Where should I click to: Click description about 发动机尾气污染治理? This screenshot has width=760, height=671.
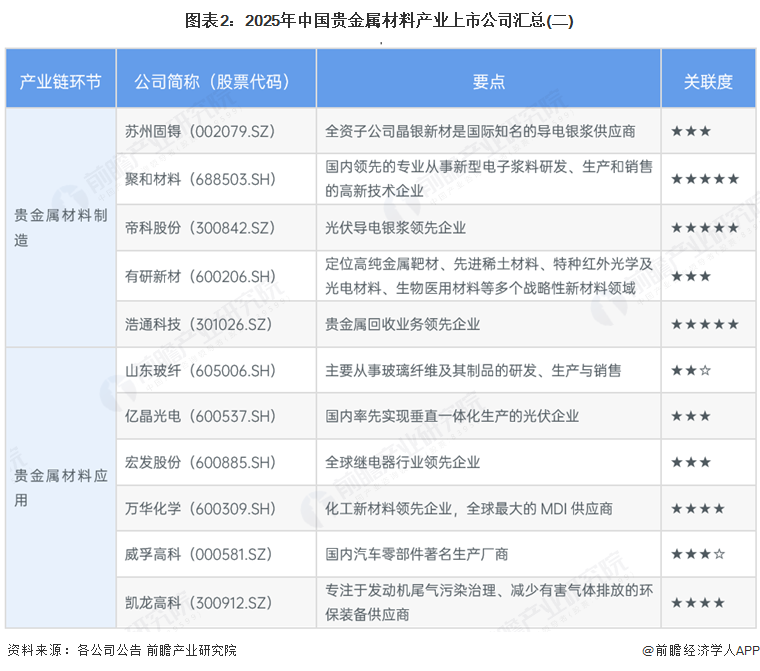(489, 603)
